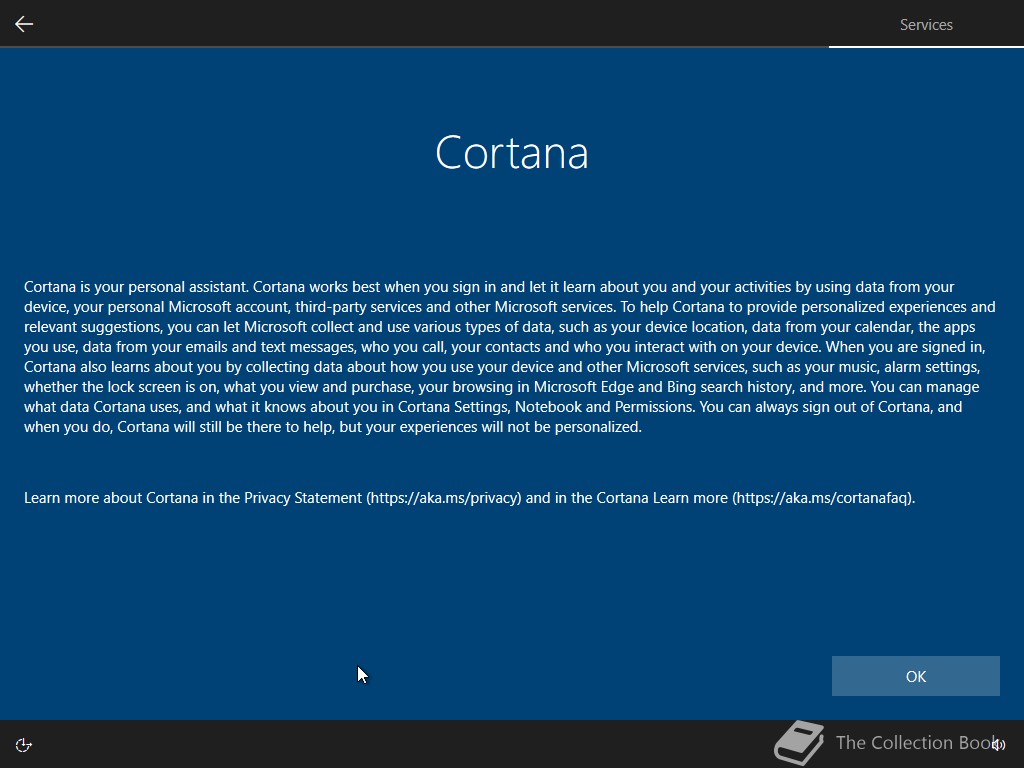Click the https://aka.ms/privacy text
1024x768 pixels.
tap(444, 498)
